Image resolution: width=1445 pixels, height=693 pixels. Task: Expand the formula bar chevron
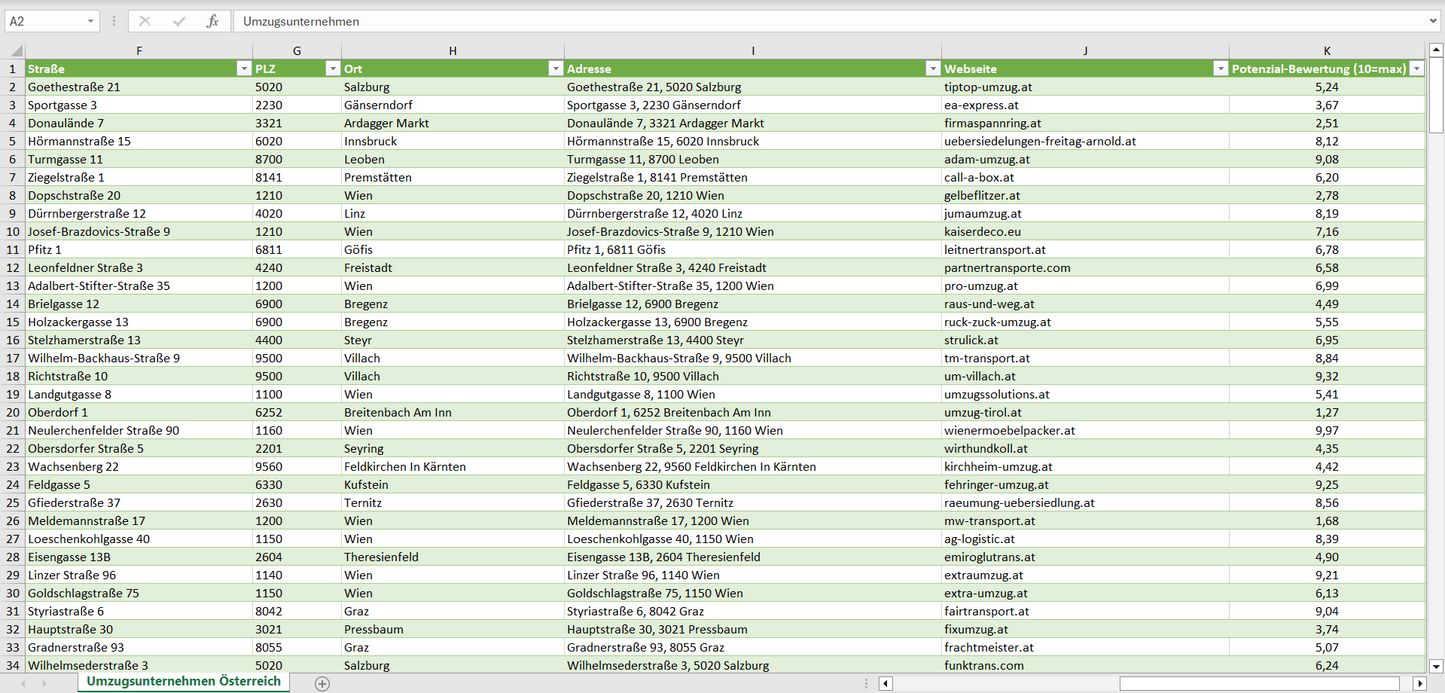tap(1434, 21)
